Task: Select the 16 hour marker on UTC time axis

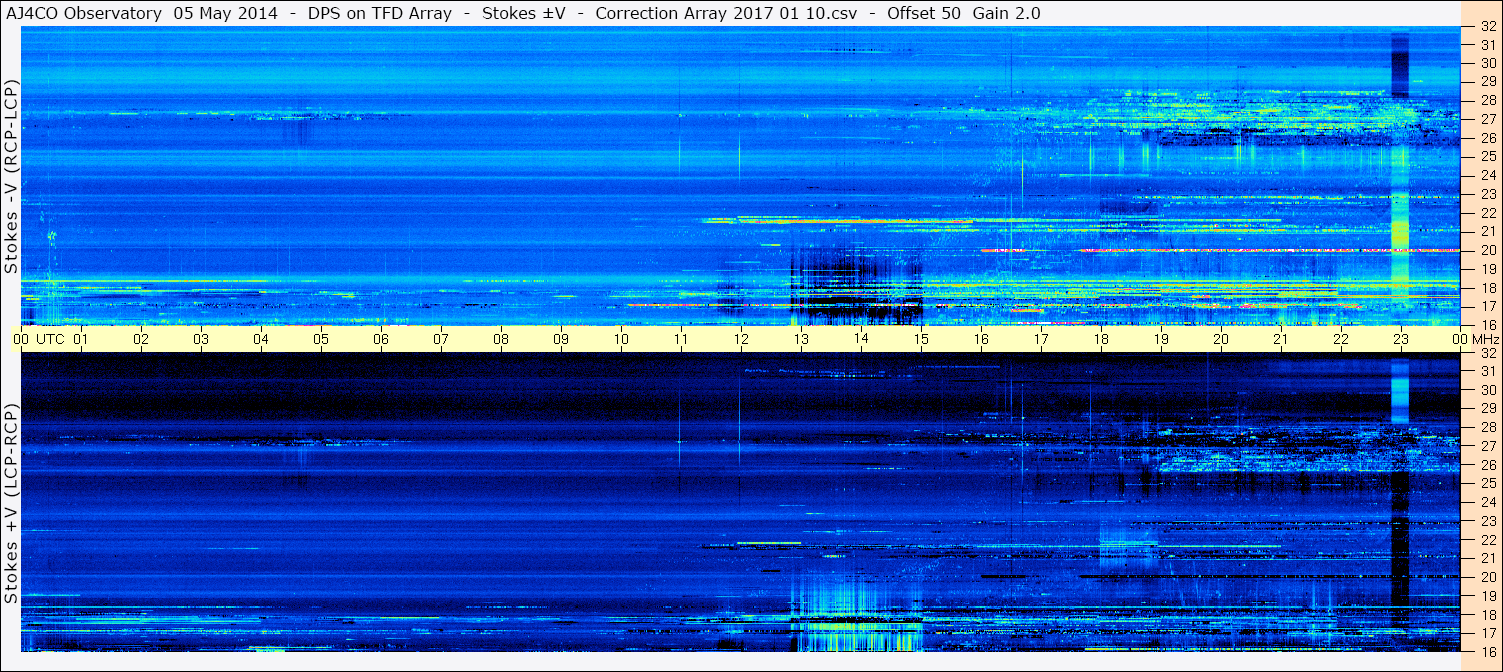Action: (x=981, y=339)
